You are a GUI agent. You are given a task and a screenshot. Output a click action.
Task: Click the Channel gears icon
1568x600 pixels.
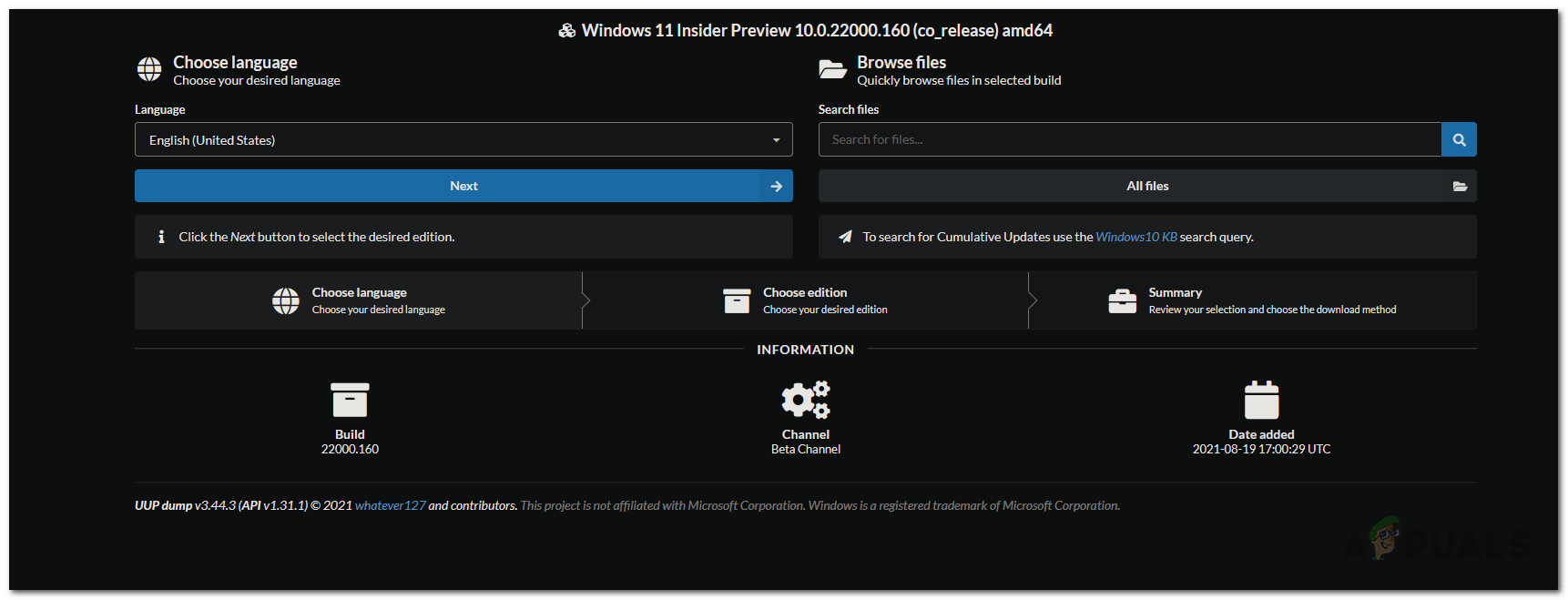tap(806, 400)
